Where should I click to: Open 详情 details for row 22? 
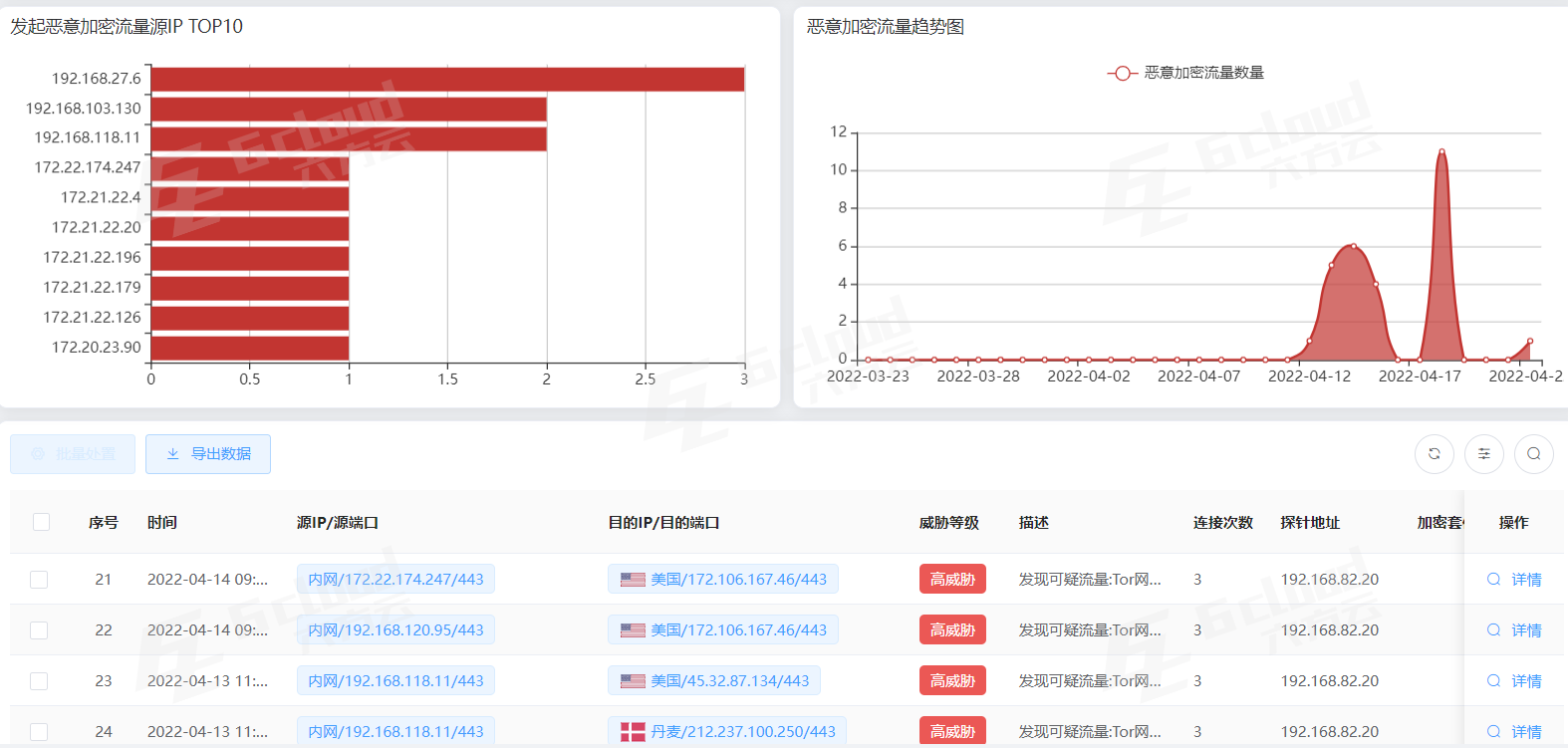coord(1514,630)
